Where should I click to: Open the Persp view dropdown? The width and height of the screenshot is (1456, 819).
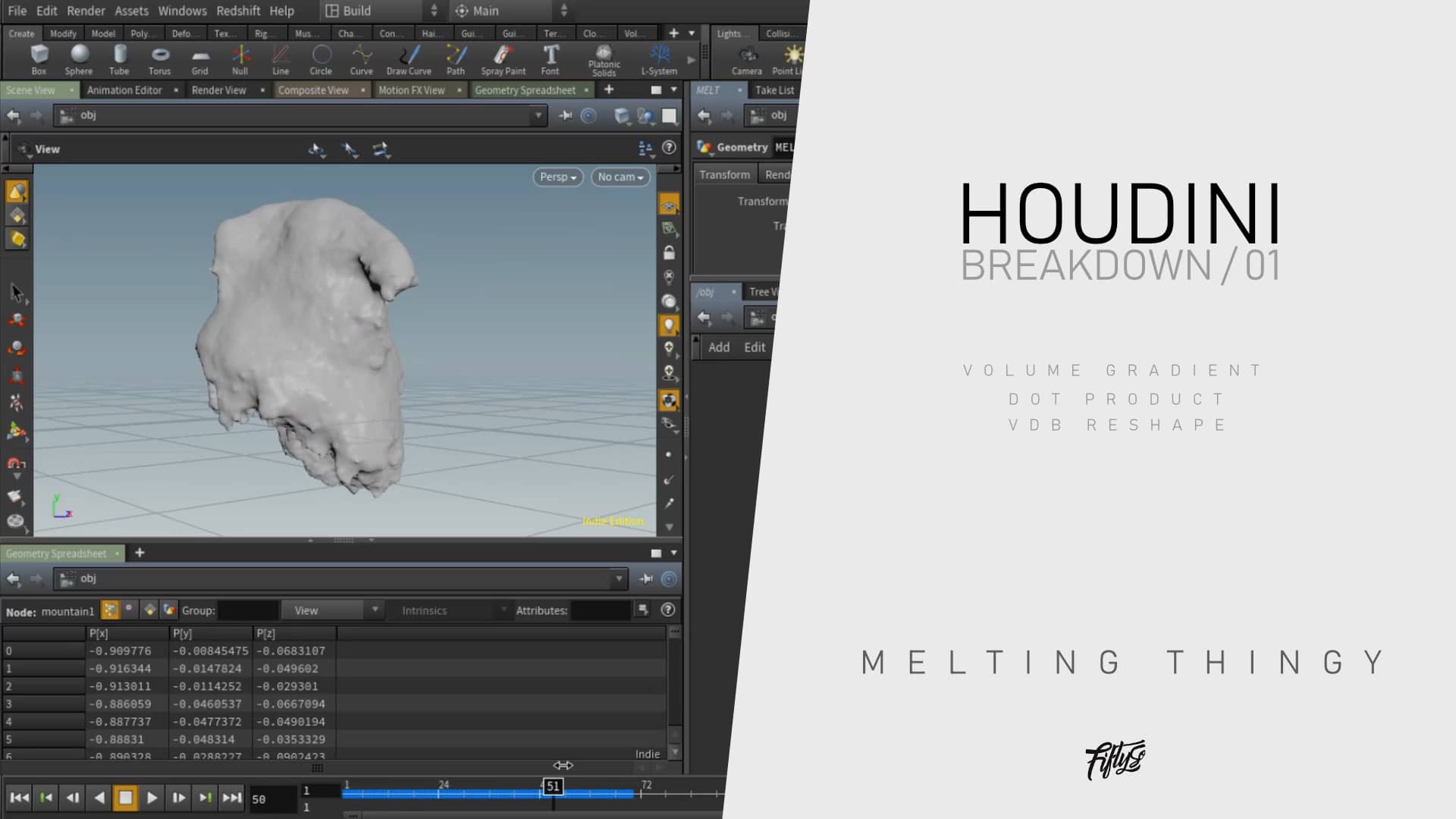point(557,177)
